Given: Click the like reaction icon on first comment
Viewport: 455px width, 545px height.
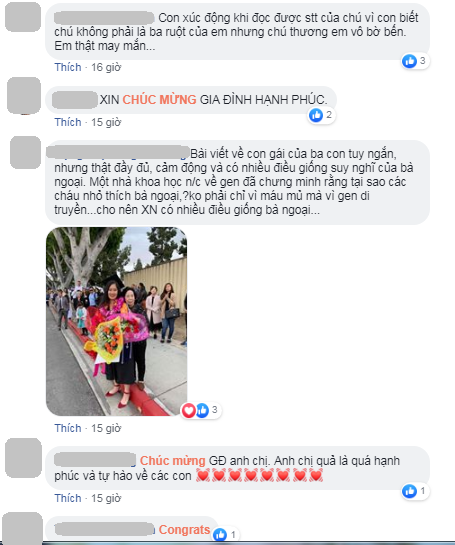Looking at the screenshot, I should [x=409, y=61].
